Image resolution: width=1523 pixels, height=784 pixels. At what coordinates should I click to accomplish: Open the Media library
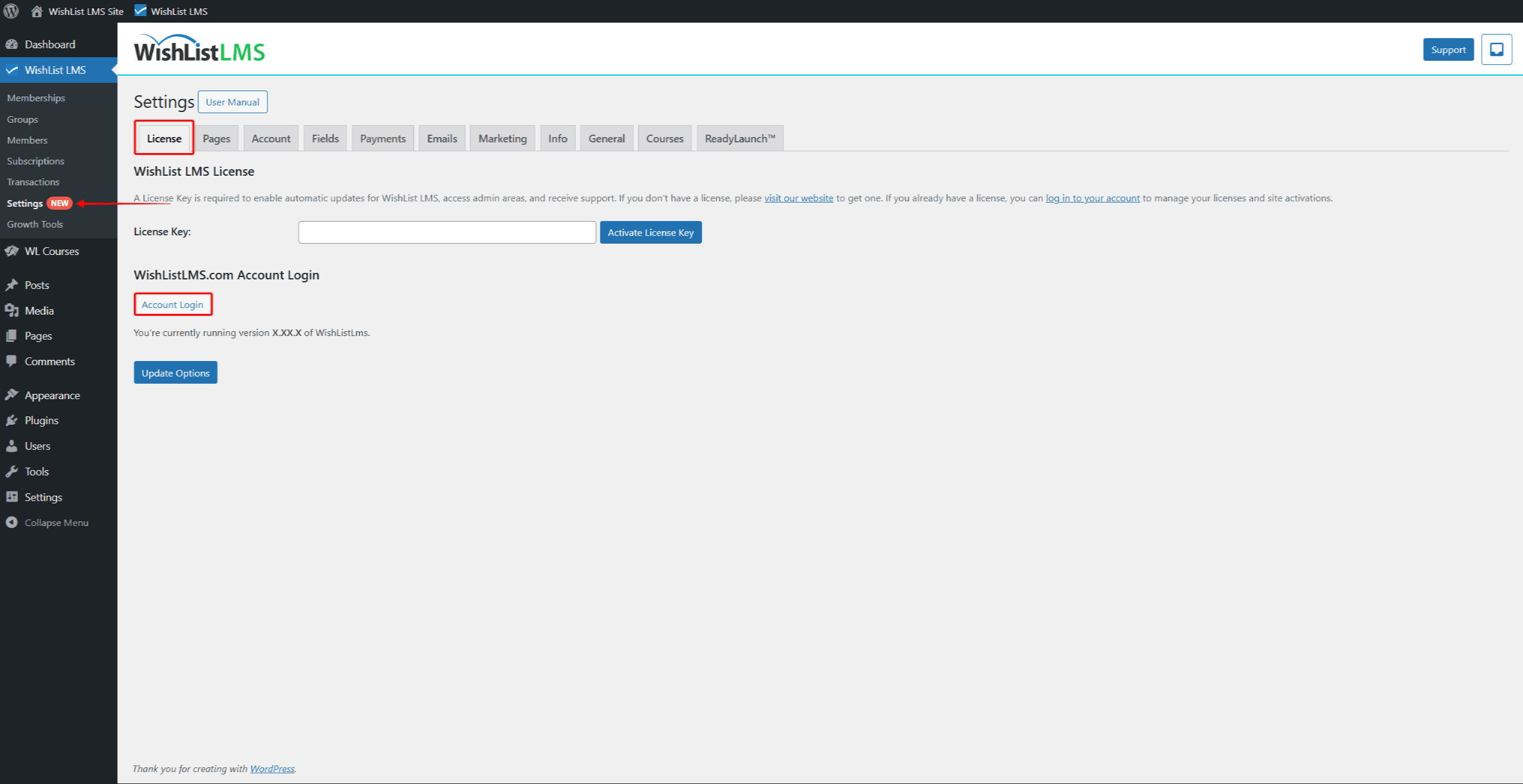click(x=38, y=310)
